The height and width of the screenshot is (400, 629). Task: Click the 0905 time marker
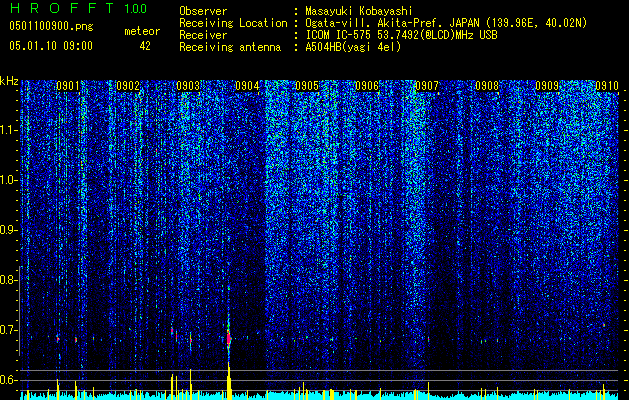click(x=307, y=86)
